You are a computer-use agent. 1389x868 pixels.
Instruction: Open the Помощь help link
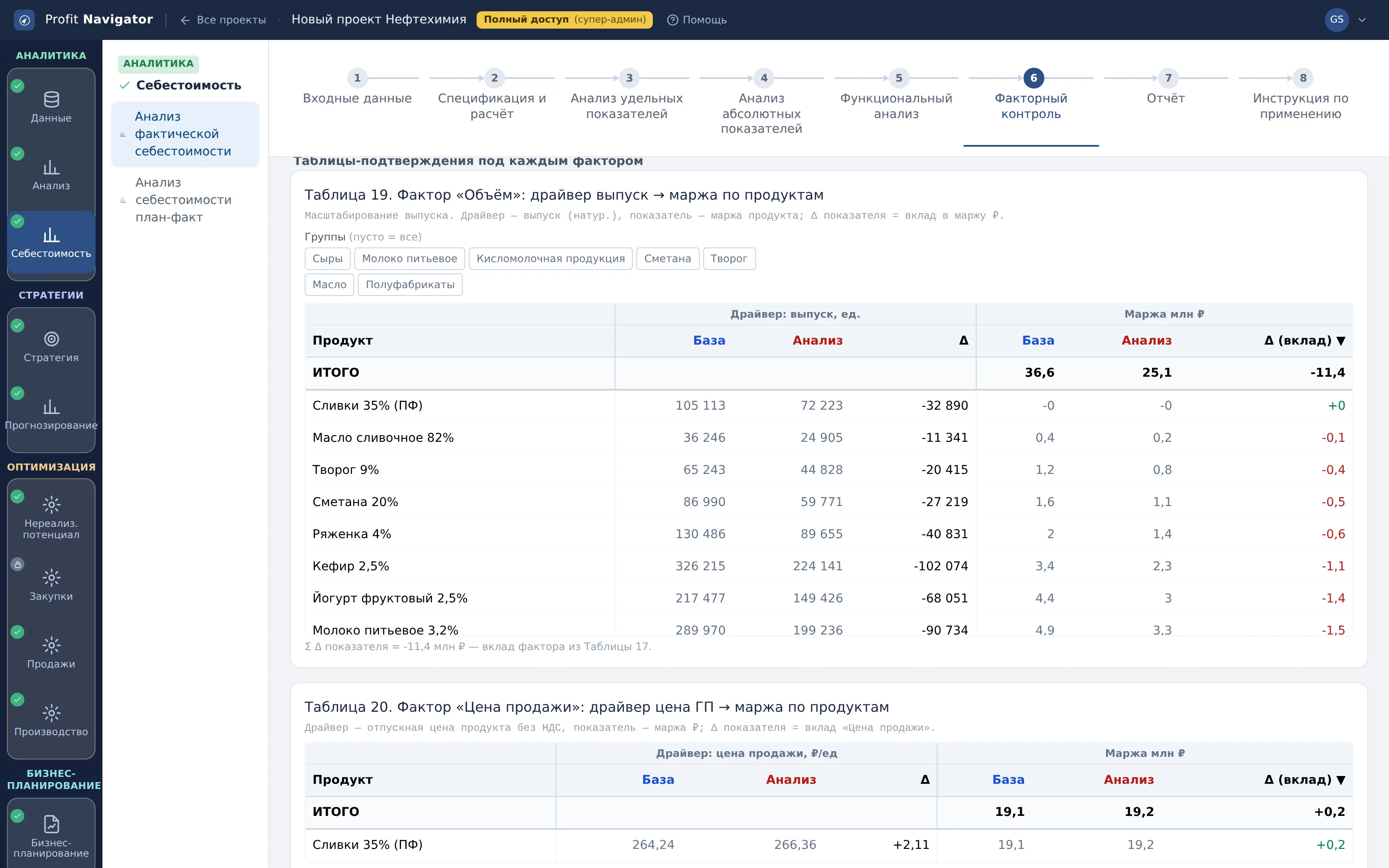(x=697, y=20)
